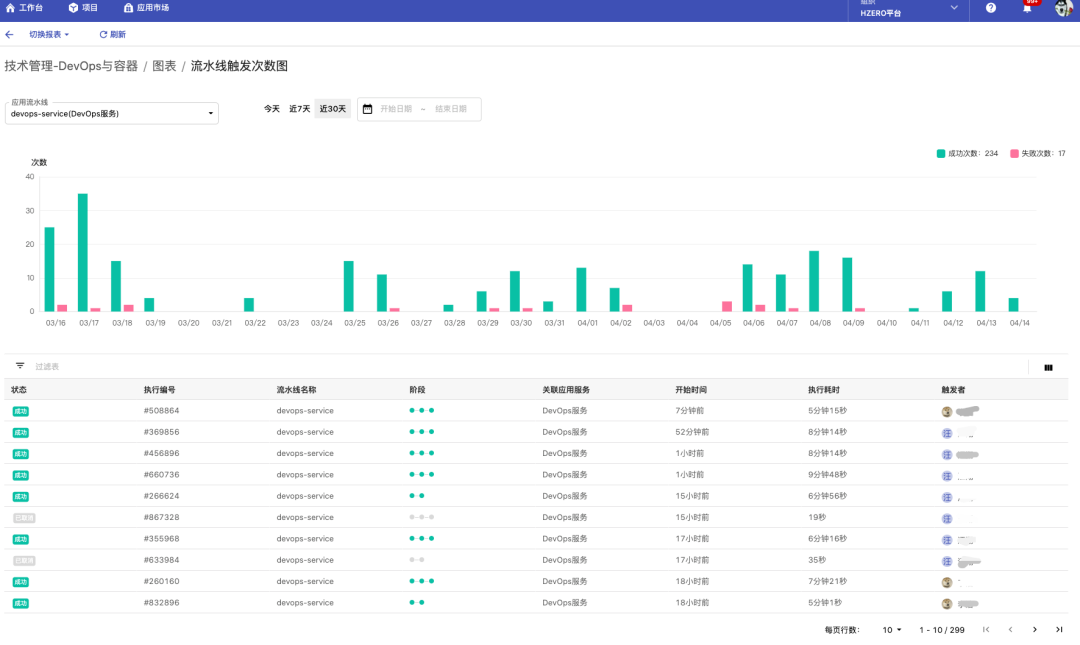Image resolution: width=1080 pixels, height=645 pixels.
Task: Open the 切换报表 dropdown
Action: (49, 34)
